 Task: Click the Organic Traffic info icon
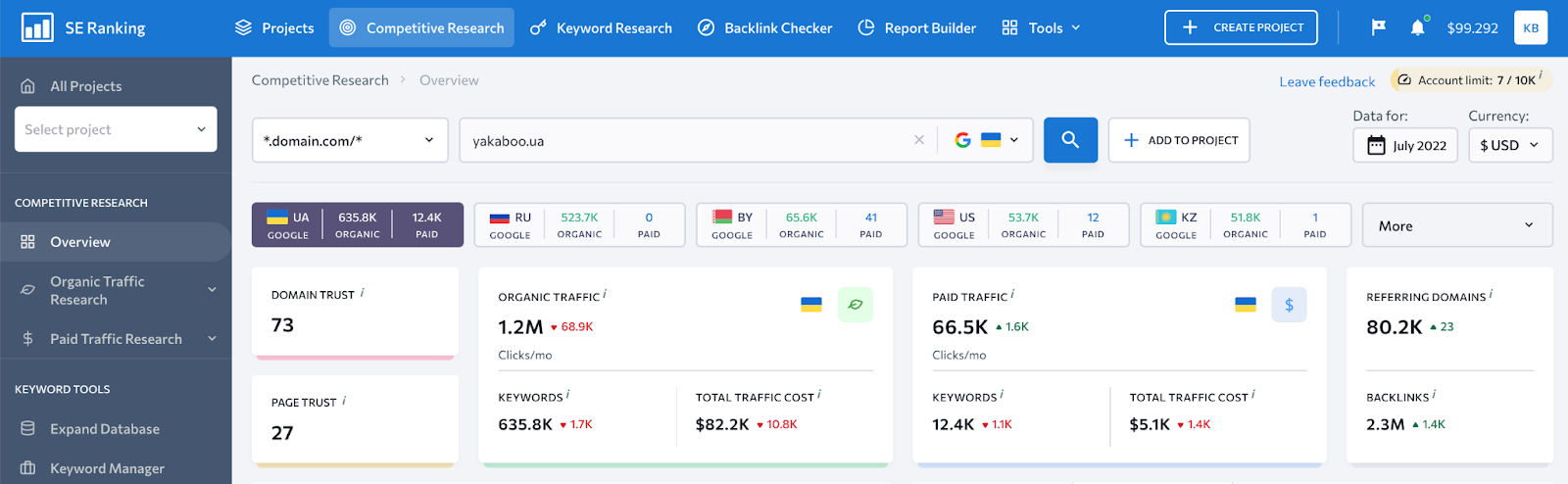[x=605, y=293]
